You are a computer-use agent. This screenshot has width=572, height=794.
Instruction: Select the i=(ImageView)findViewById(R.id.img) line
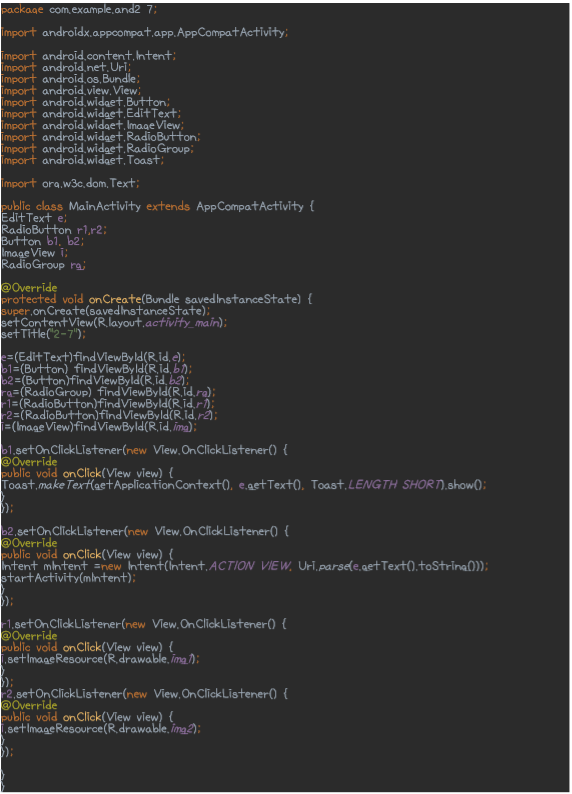click(x=99, y=427)
